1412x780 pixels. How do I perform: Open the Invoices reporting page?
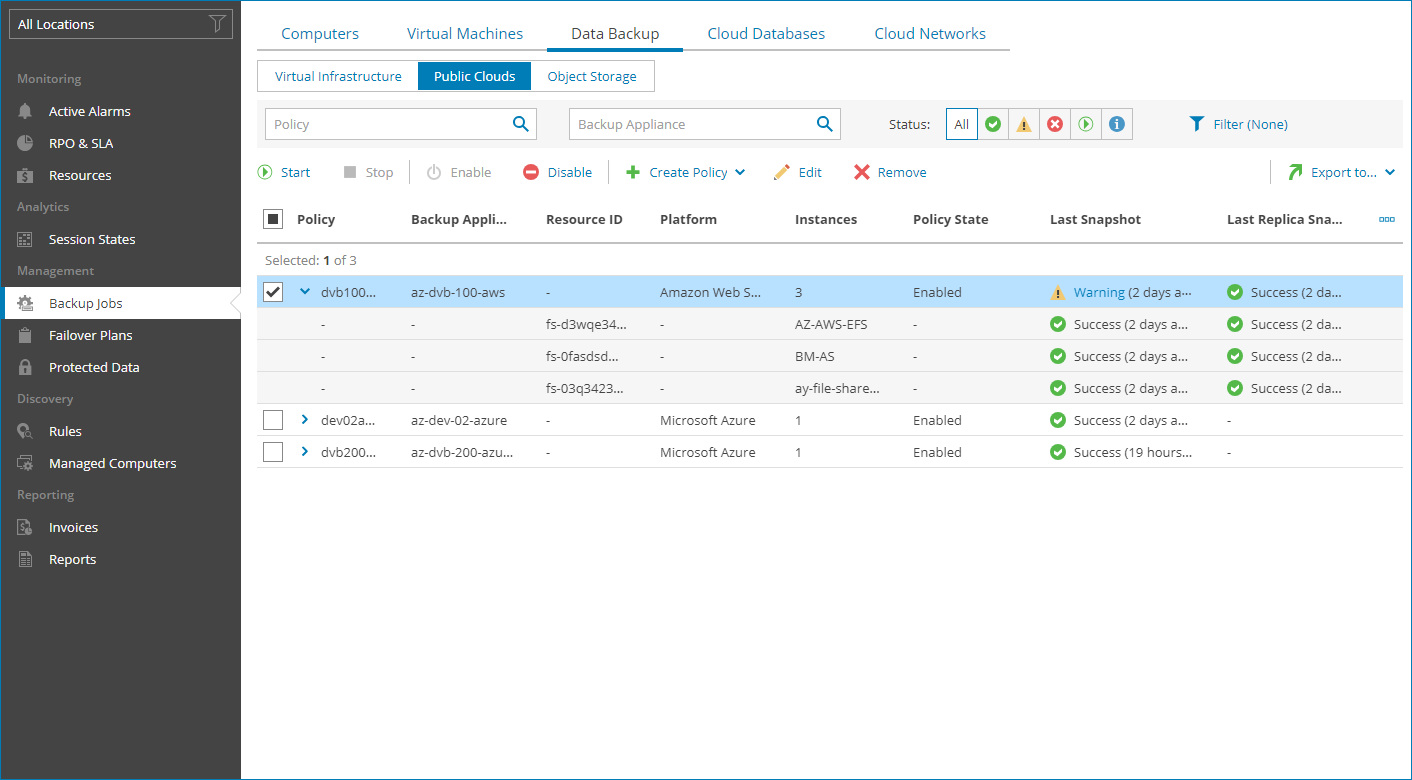pyautogui.click(x=75, y=527)
